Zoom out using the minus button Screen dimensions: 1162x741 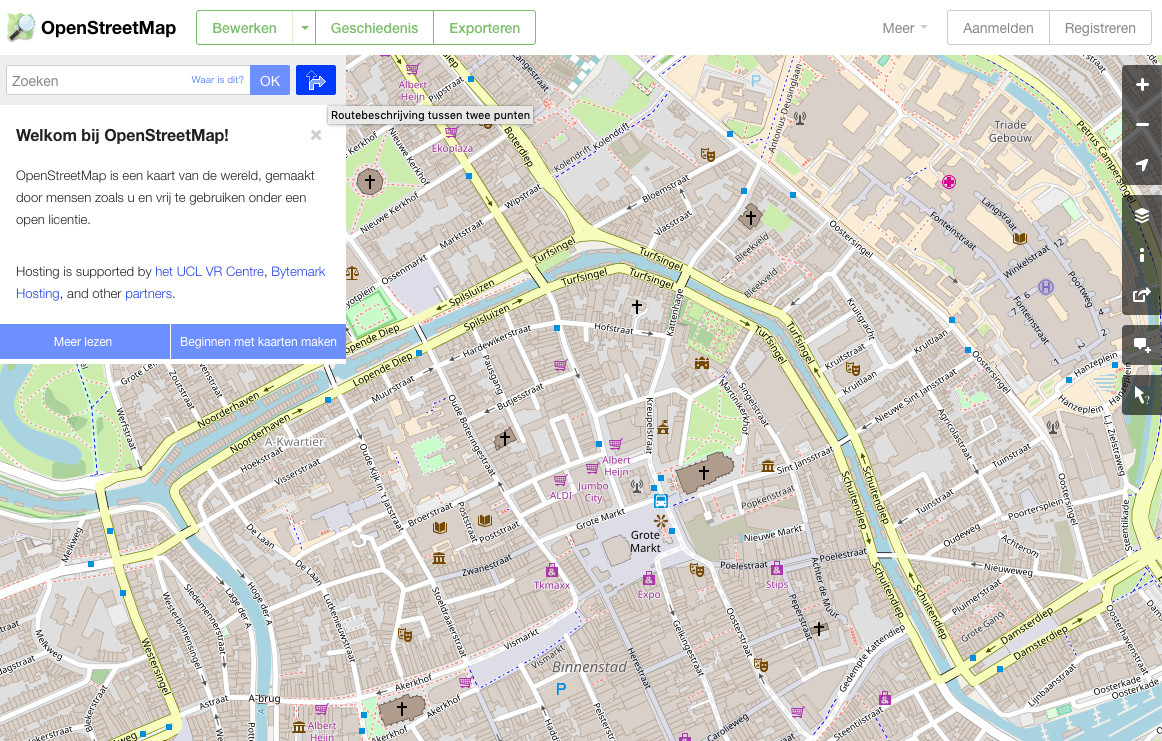(x=1142, y=125)
